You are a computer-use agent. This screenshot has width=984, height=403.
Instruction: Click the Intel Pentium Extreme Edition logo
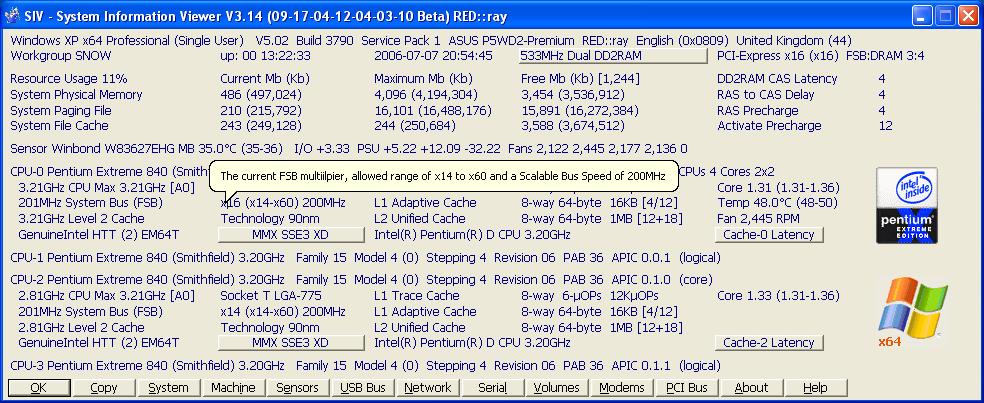907,205
